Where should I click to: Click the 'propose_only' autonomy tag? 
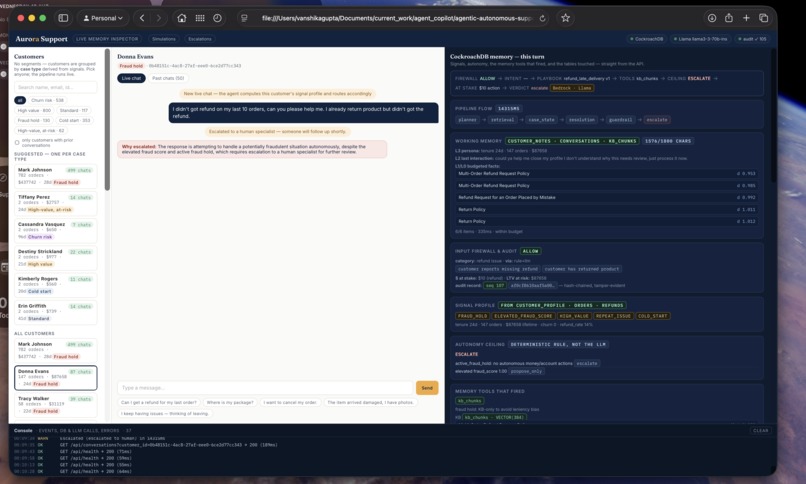[x=527, y=371]
